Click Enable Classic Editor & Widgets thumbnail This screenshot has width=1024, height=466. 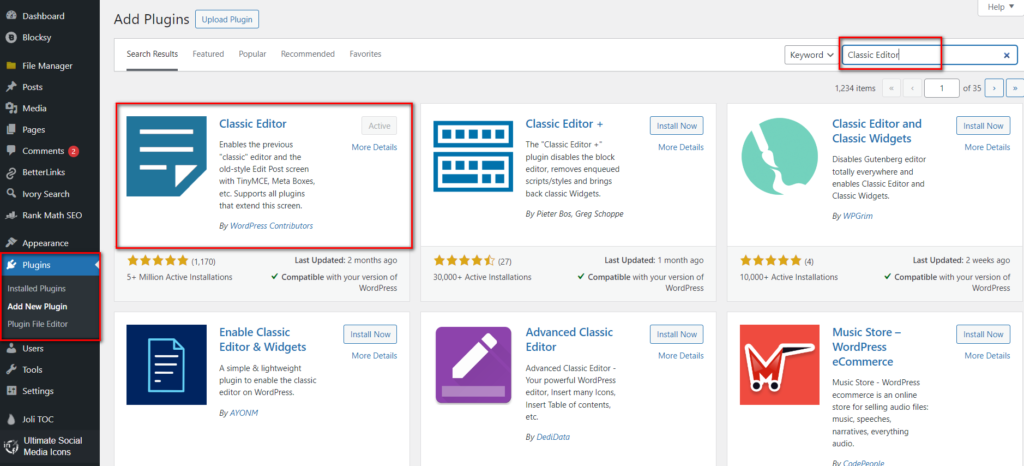(167, 365)
